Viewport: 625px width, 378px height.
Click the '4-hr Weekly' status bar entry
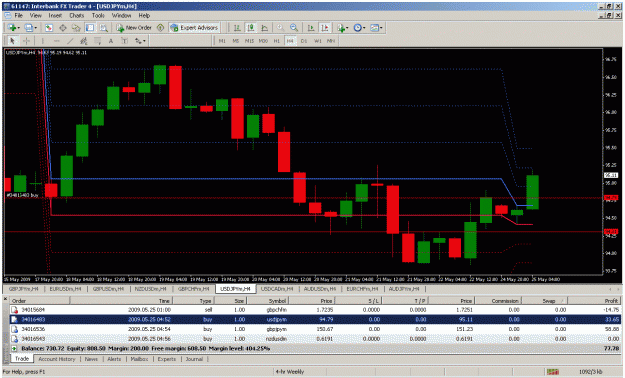290,372
